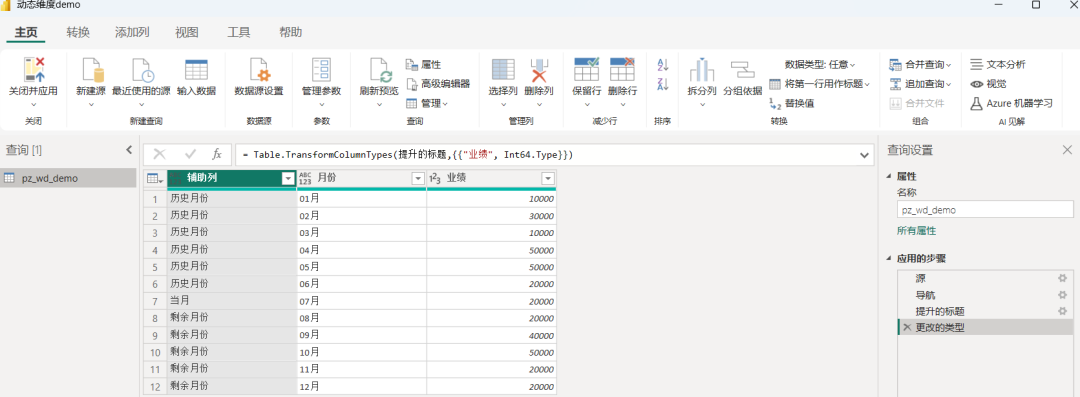Switch to the 视图 ribbon tab
This screenshot has height=397, width=1080.
point(187,32)
